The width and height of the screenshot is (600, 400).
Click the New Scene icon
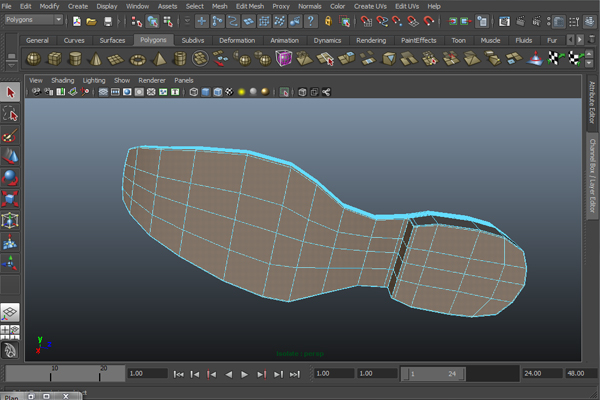(77, 21)
